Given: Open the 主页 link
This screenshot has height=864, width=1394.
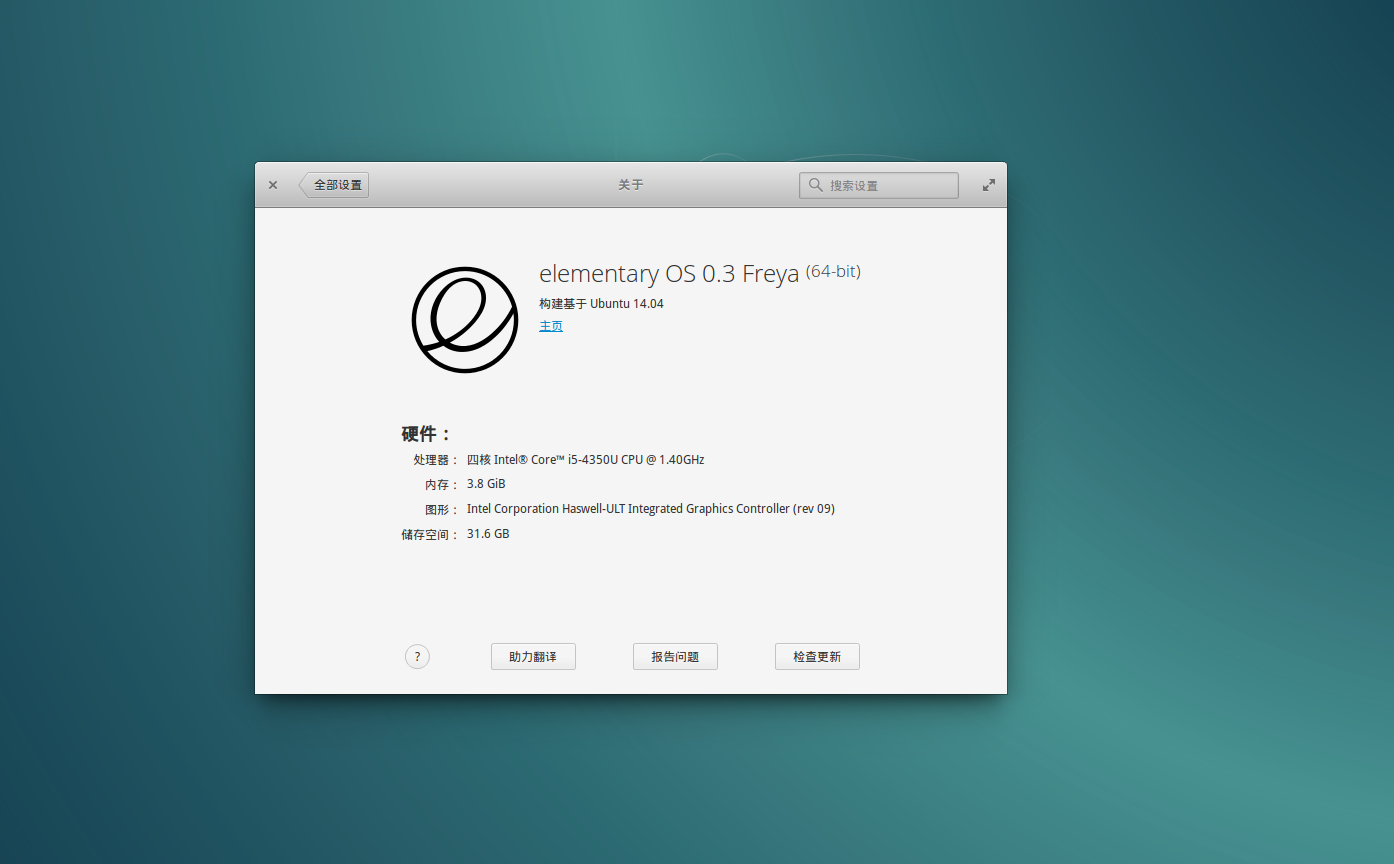Looking at the screenshot, I should click(551, 326).
